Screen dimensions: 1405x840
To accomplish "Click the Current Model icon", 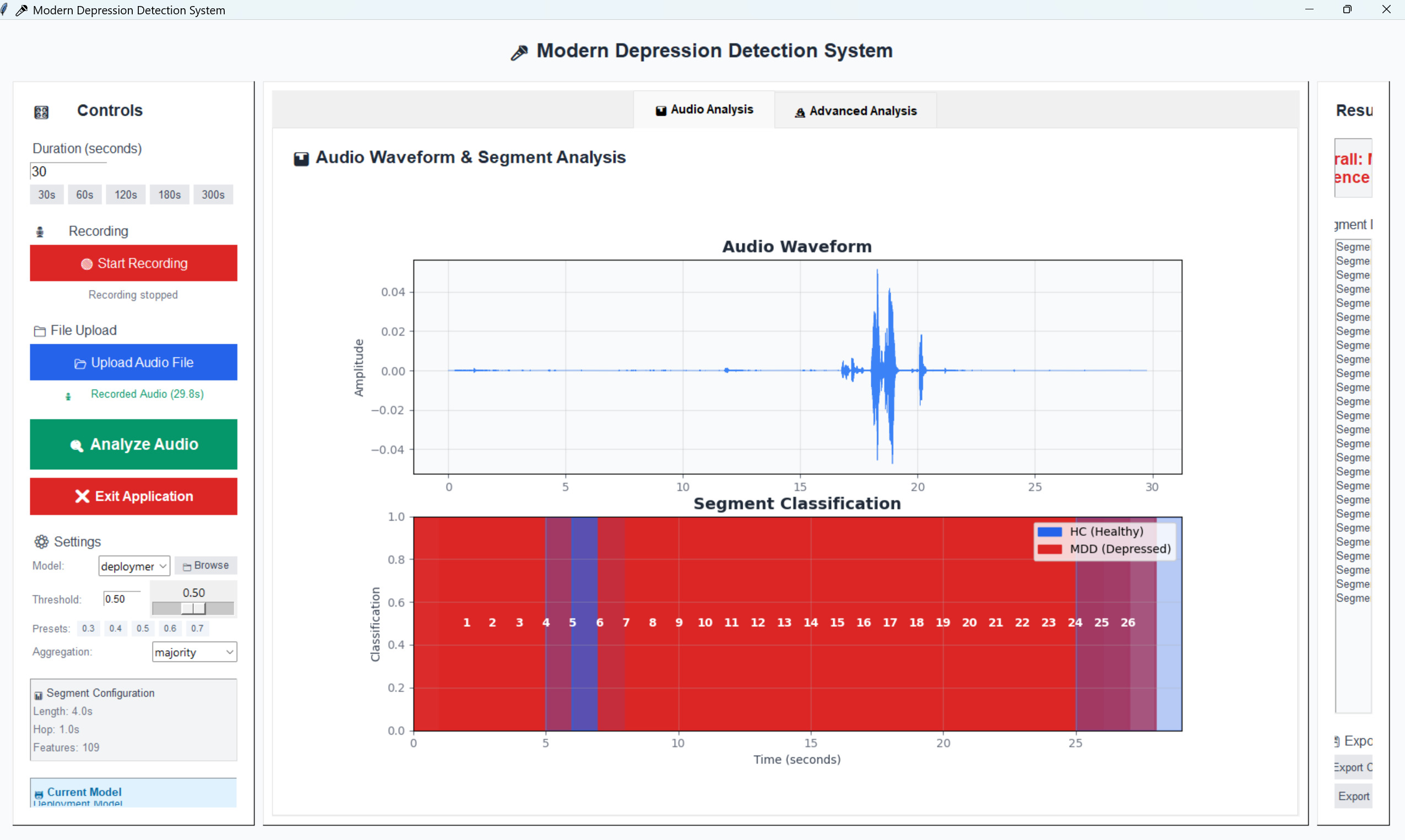I will 39,794.
